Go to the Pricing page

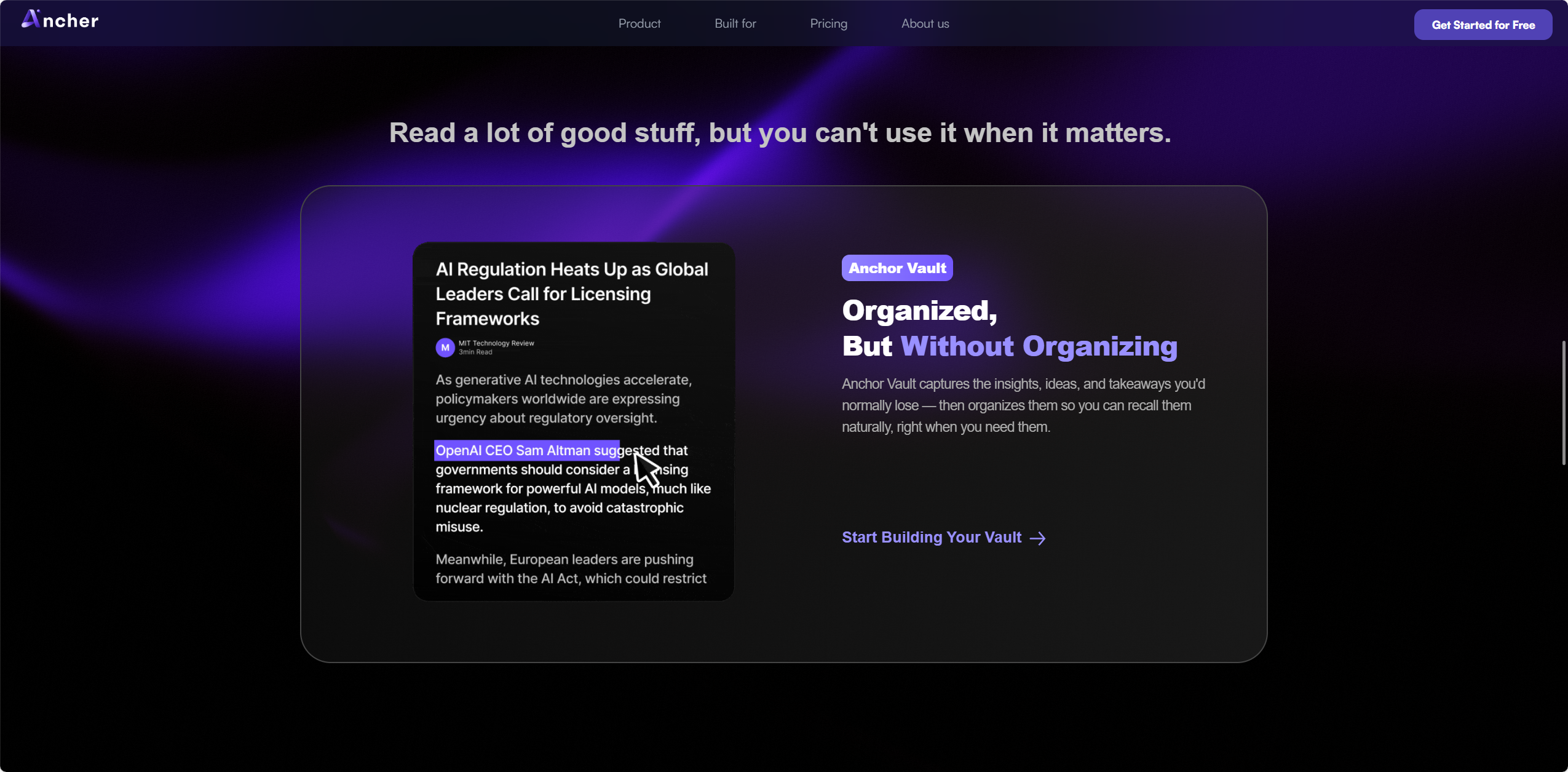tap(828, 23)
